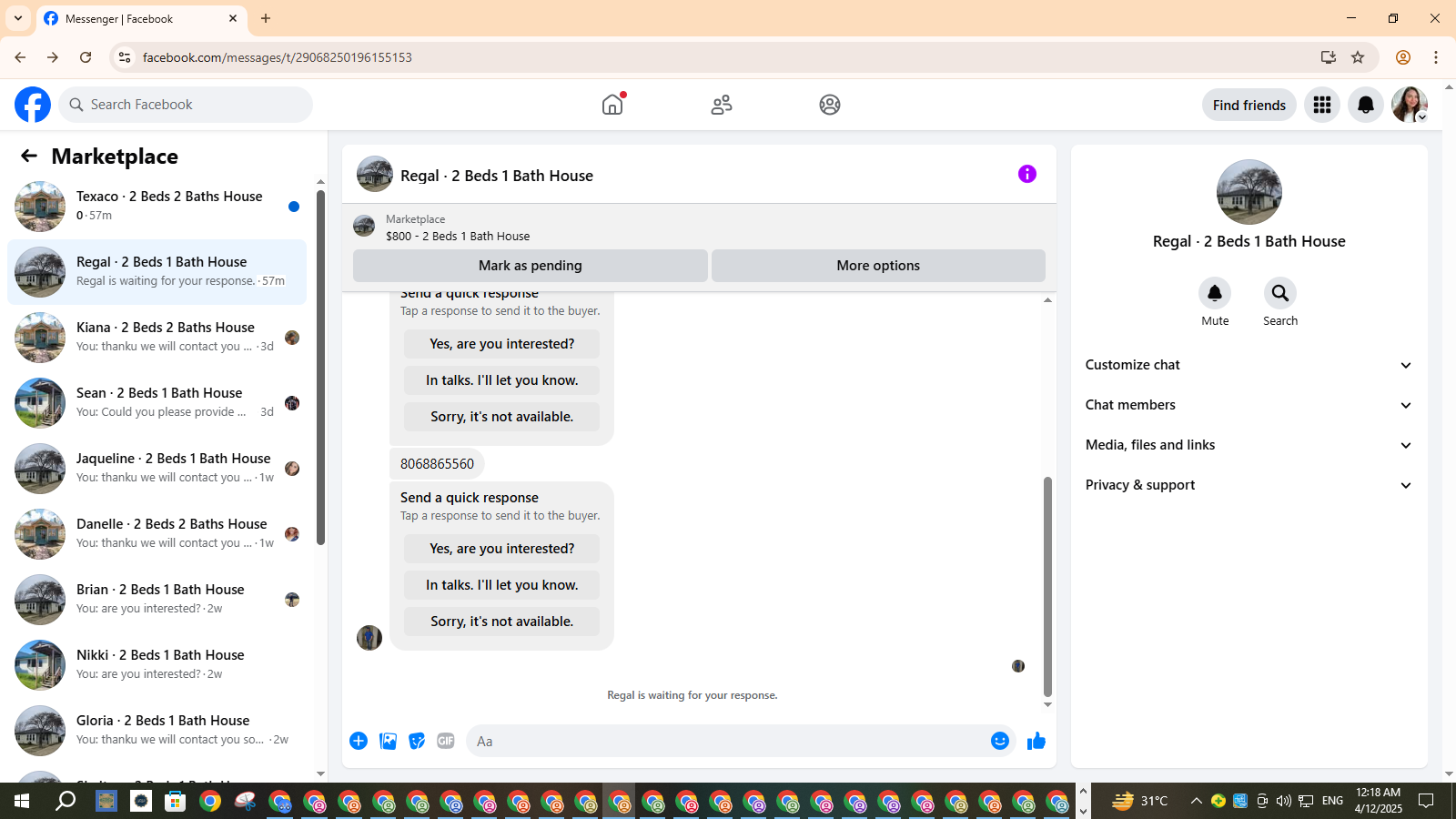Viewport: 1456px width, 819px height.
Task: Open Microsoft Store from the taskbar
Action: pyautogui.click(x=175, y=801)
